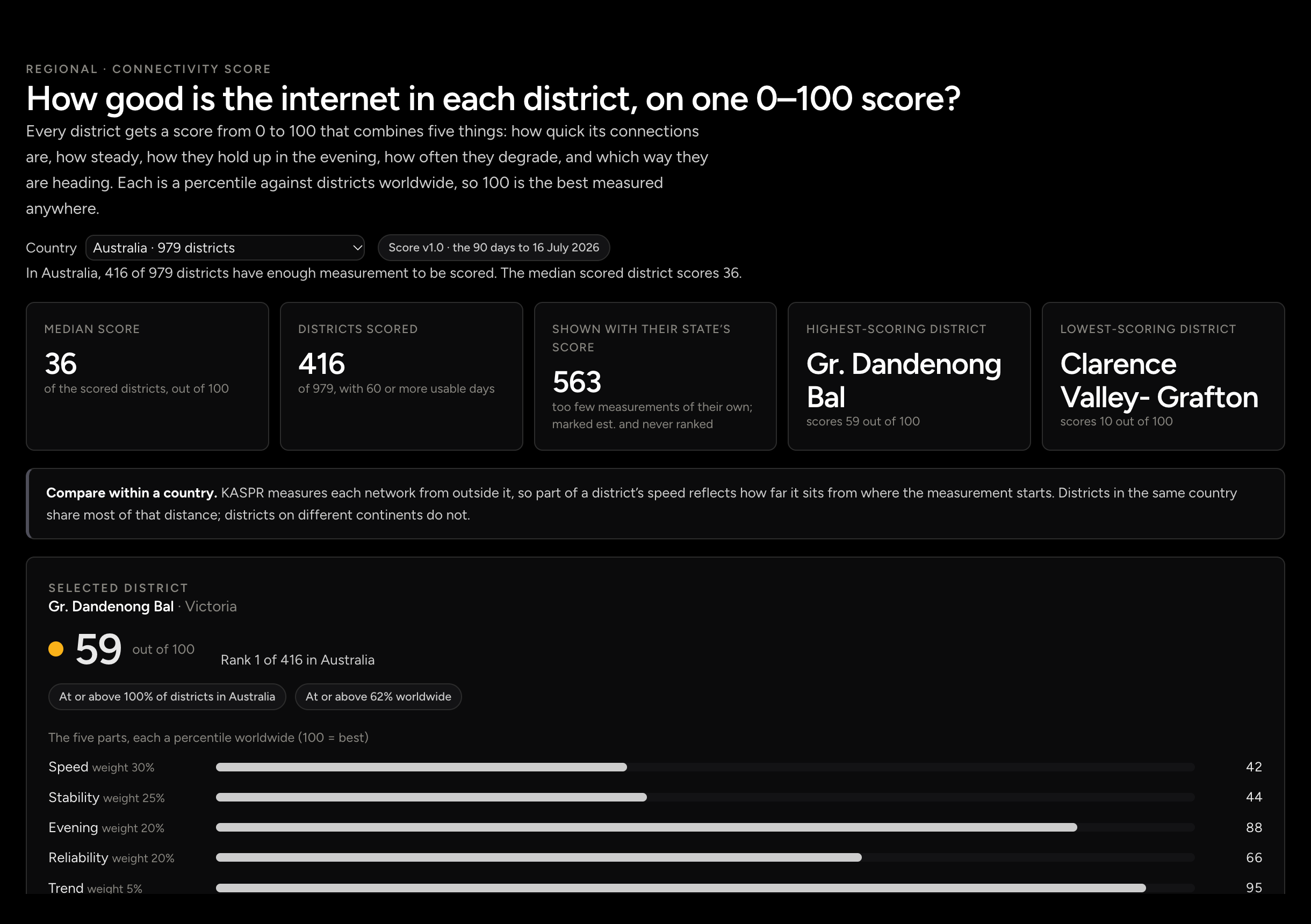This screenshot has width=1311, height=924.
Task: Click the 'Evening weight 20%' label
Action: pos(106,827)
